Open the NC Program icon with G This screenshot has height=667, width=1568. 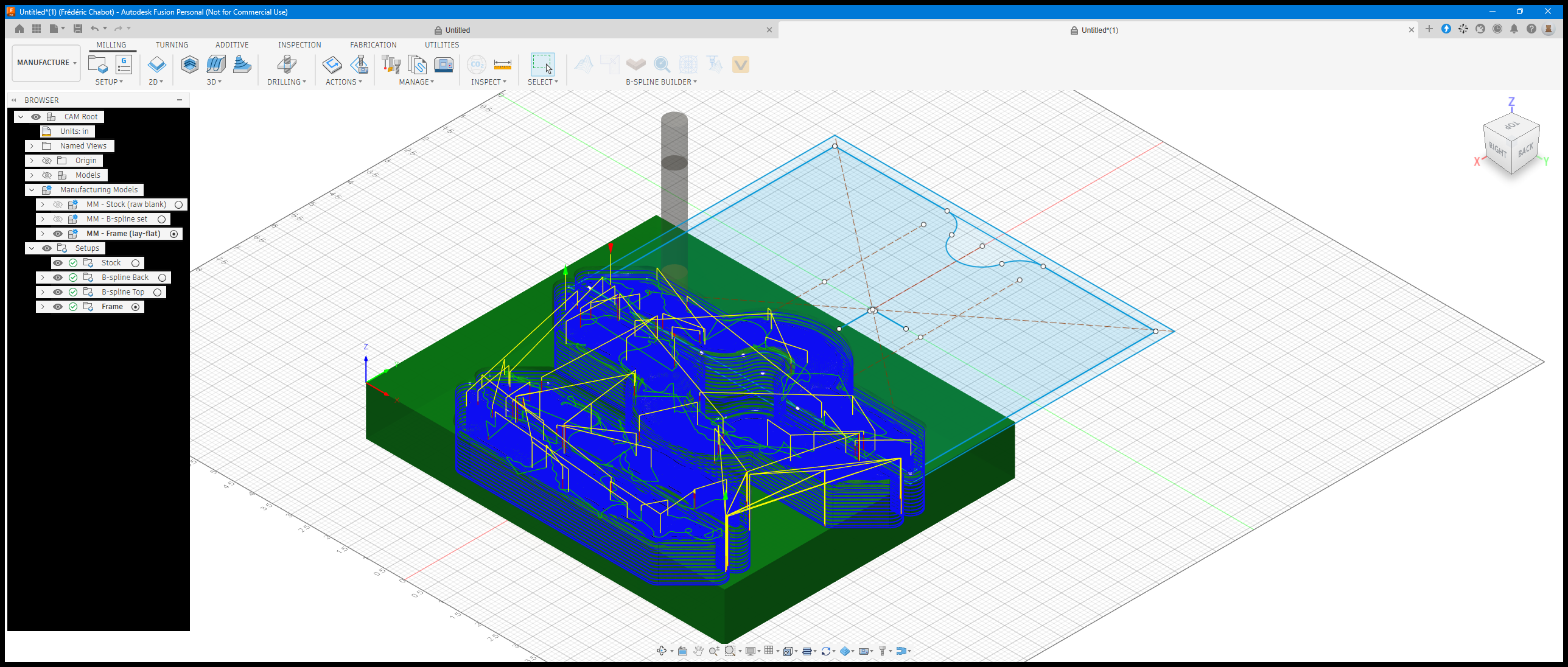coord(124,64)
